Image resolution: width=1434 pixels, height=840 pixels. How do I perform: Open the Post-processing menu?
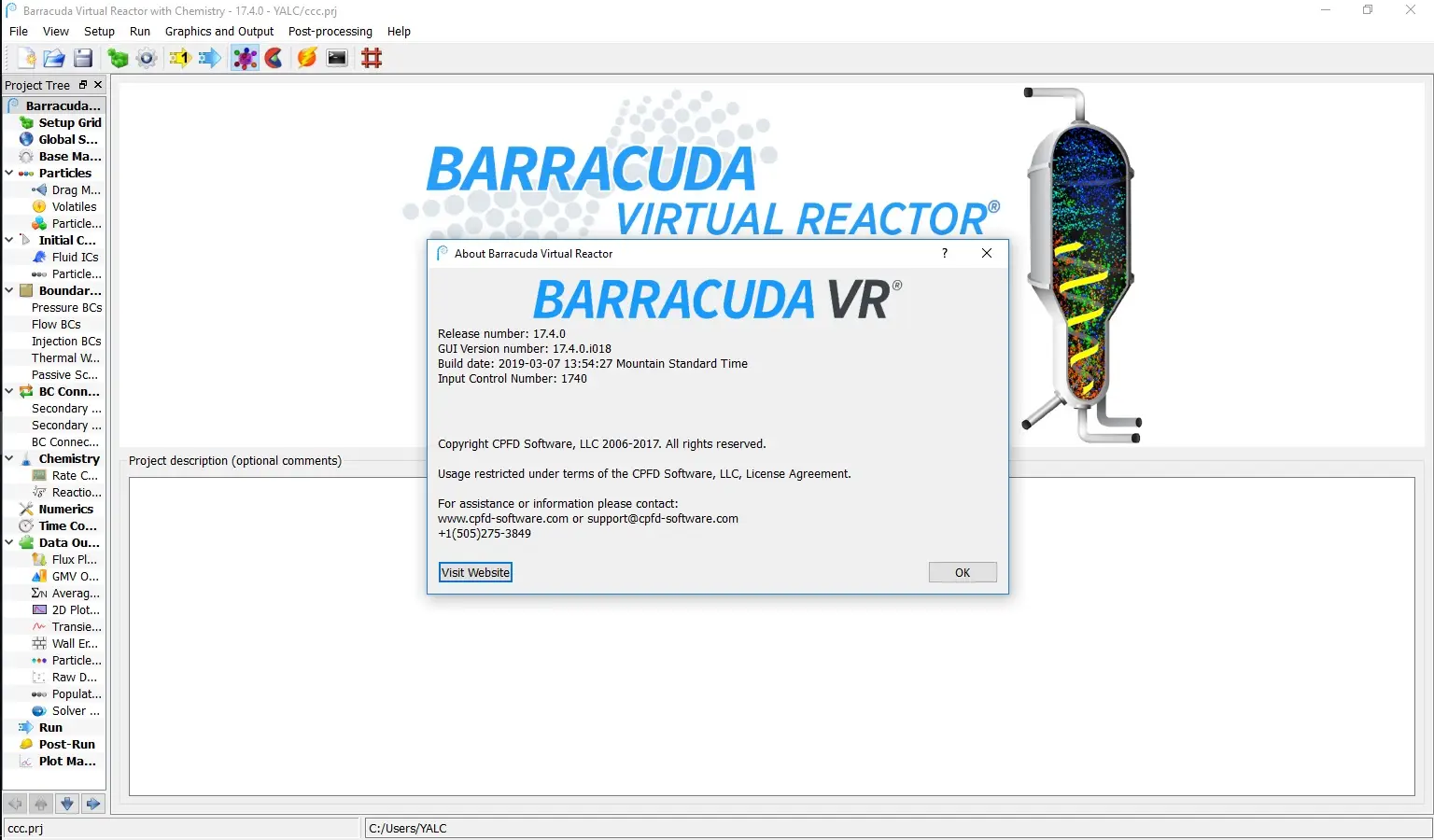pyautogui.click(x=330, y=31)
